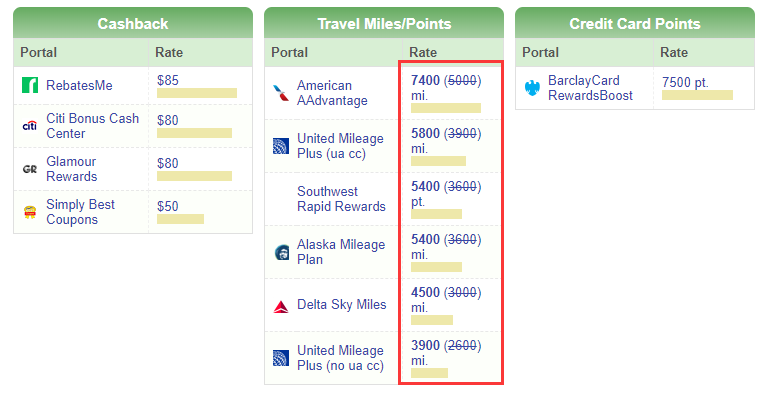Click the $85 cashback rate

tap(168, 80)
